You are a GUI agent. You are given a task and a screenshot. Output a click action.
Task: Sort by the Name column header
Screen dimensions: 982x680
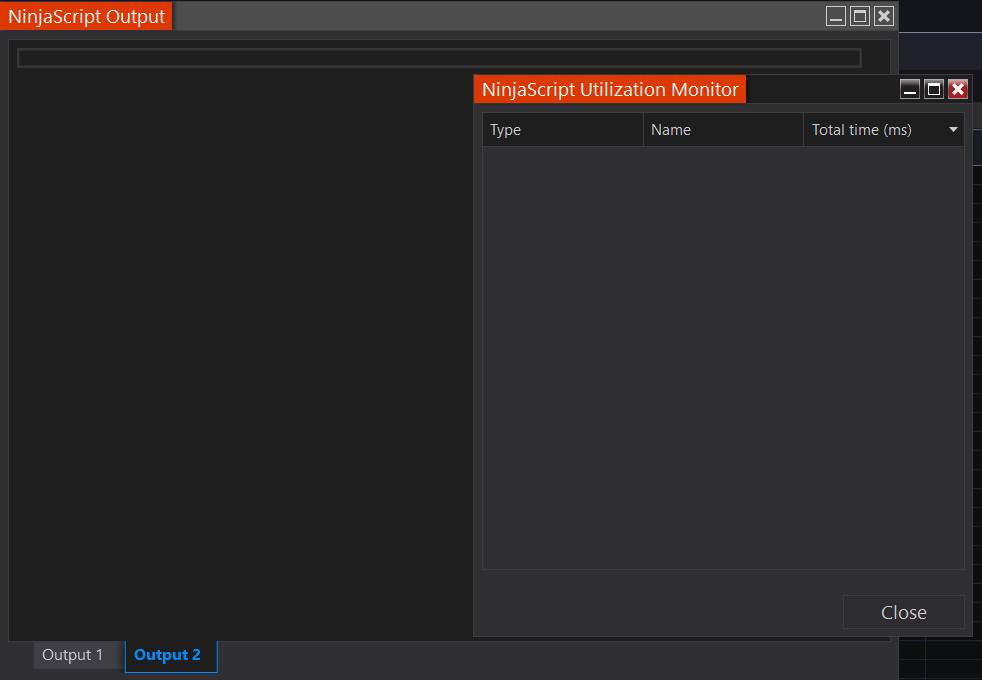pyautogui.click(x=723, y=130)
